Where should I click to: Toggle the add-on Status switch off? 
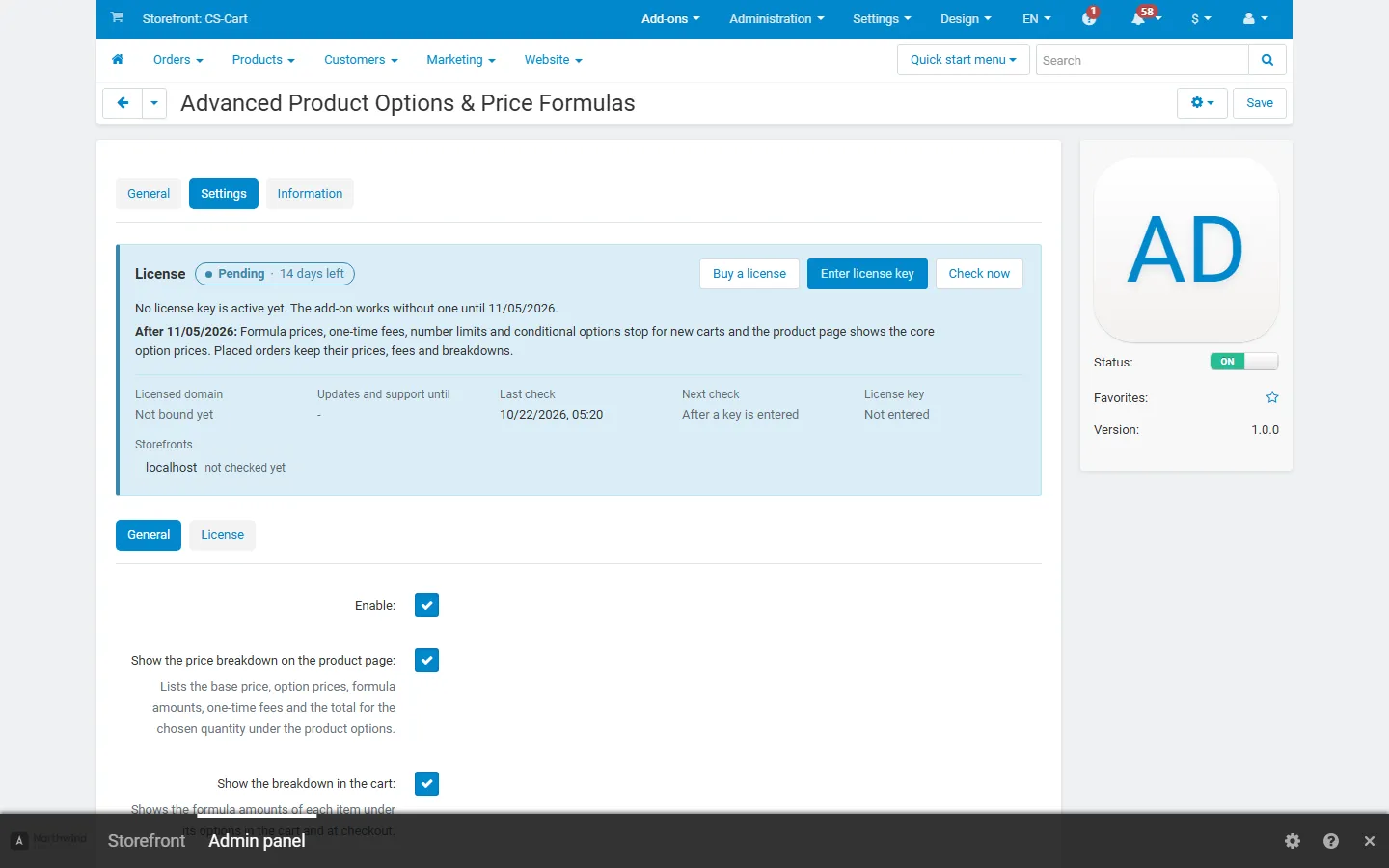pyautogui.click(x=1244, y=362)
